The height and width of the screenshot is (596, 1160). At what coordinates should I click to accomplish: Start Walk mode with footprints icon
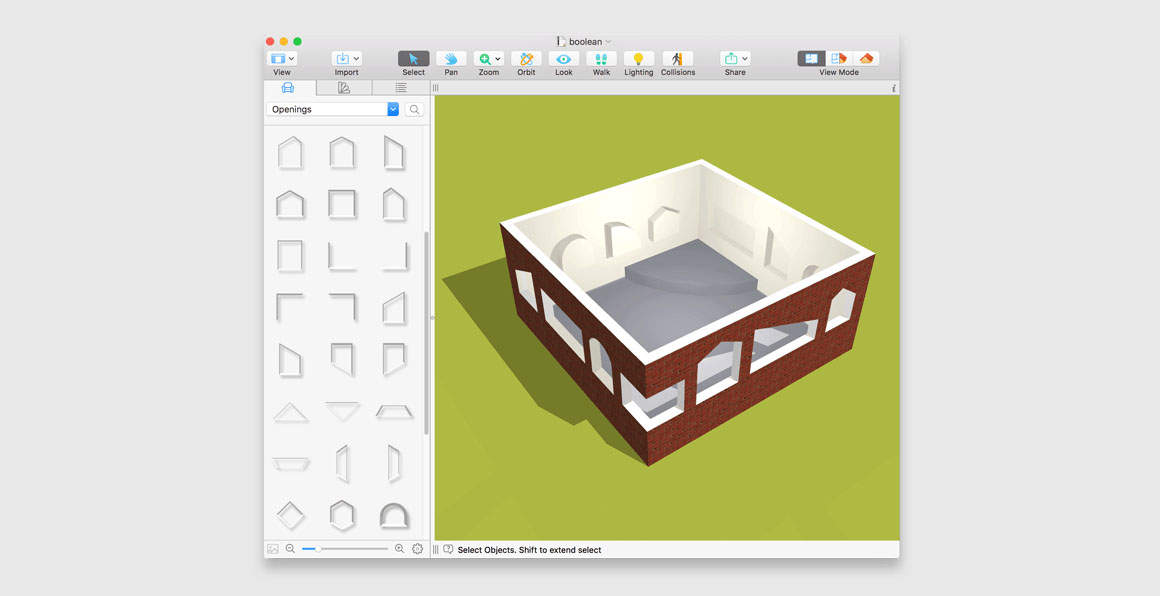click(601, 59)
